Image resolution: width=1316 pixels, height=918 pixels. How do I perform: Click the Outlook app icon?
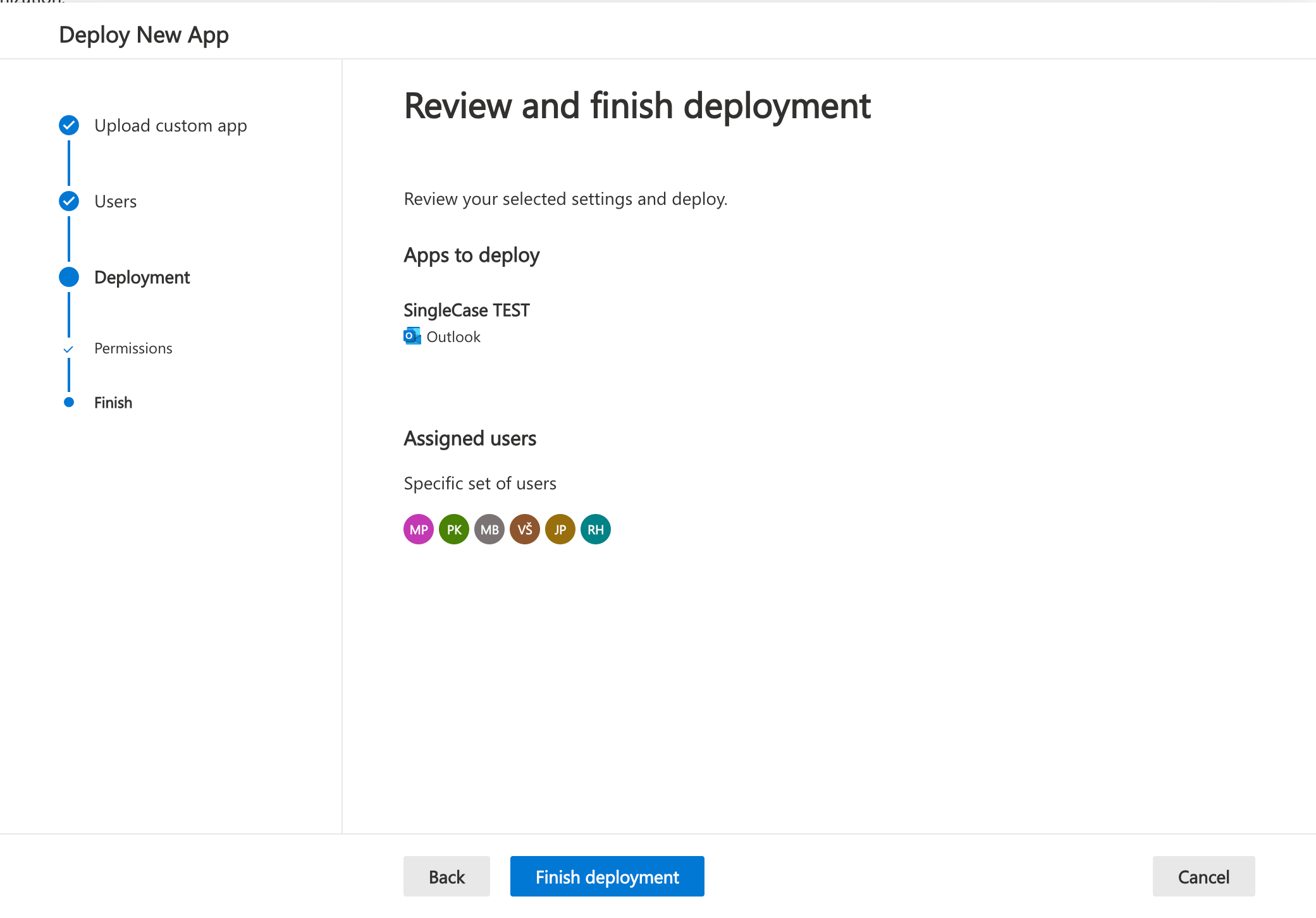(412, 336)
